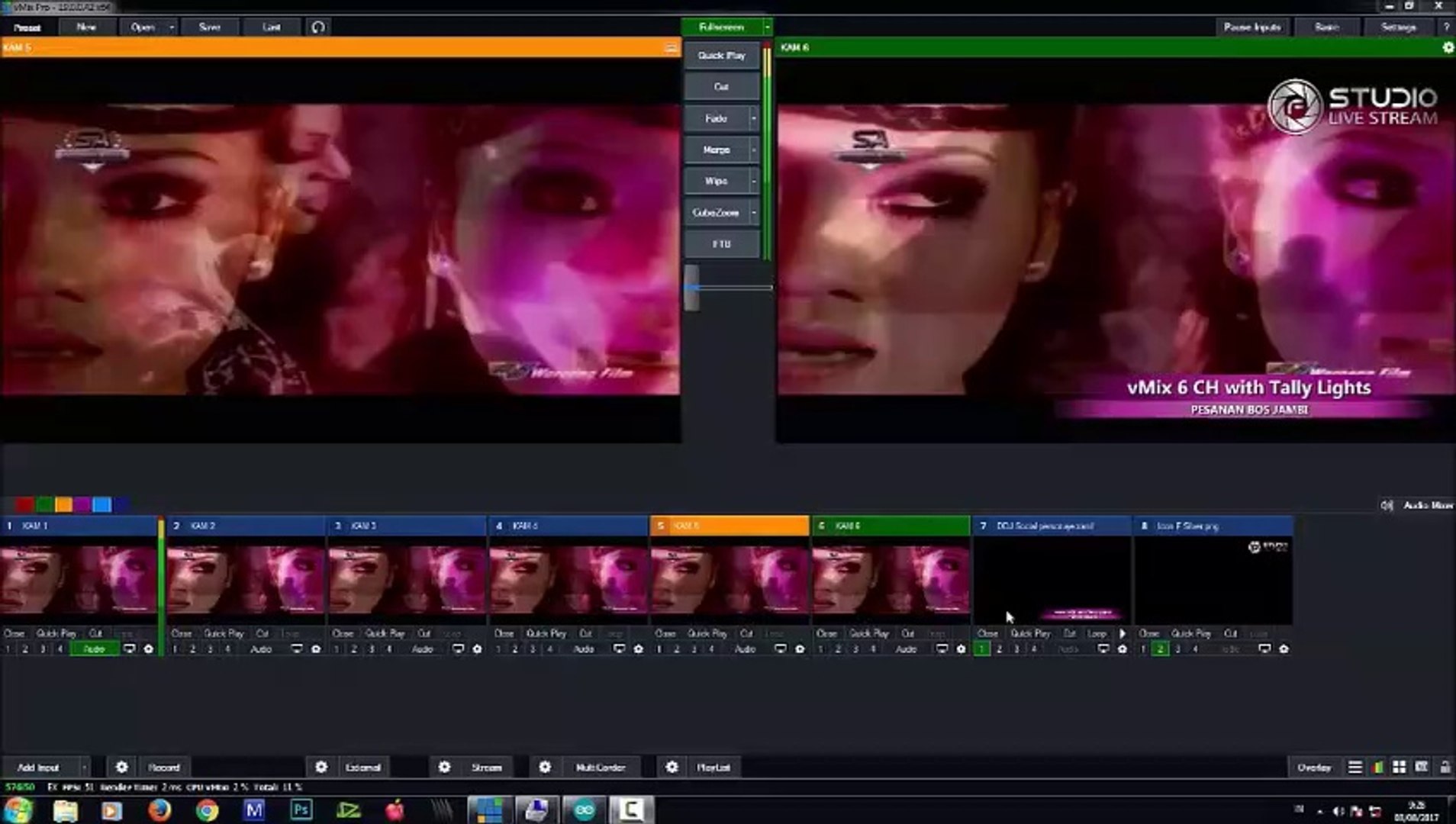Expand the Fade transition dropdown arrow
Image resolution: width=1456 pixels, height=824 pixels.
click(753, 118)
